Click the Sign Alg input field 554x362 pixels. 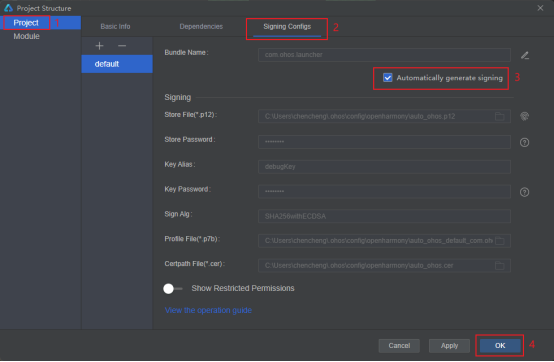point(384,216)
